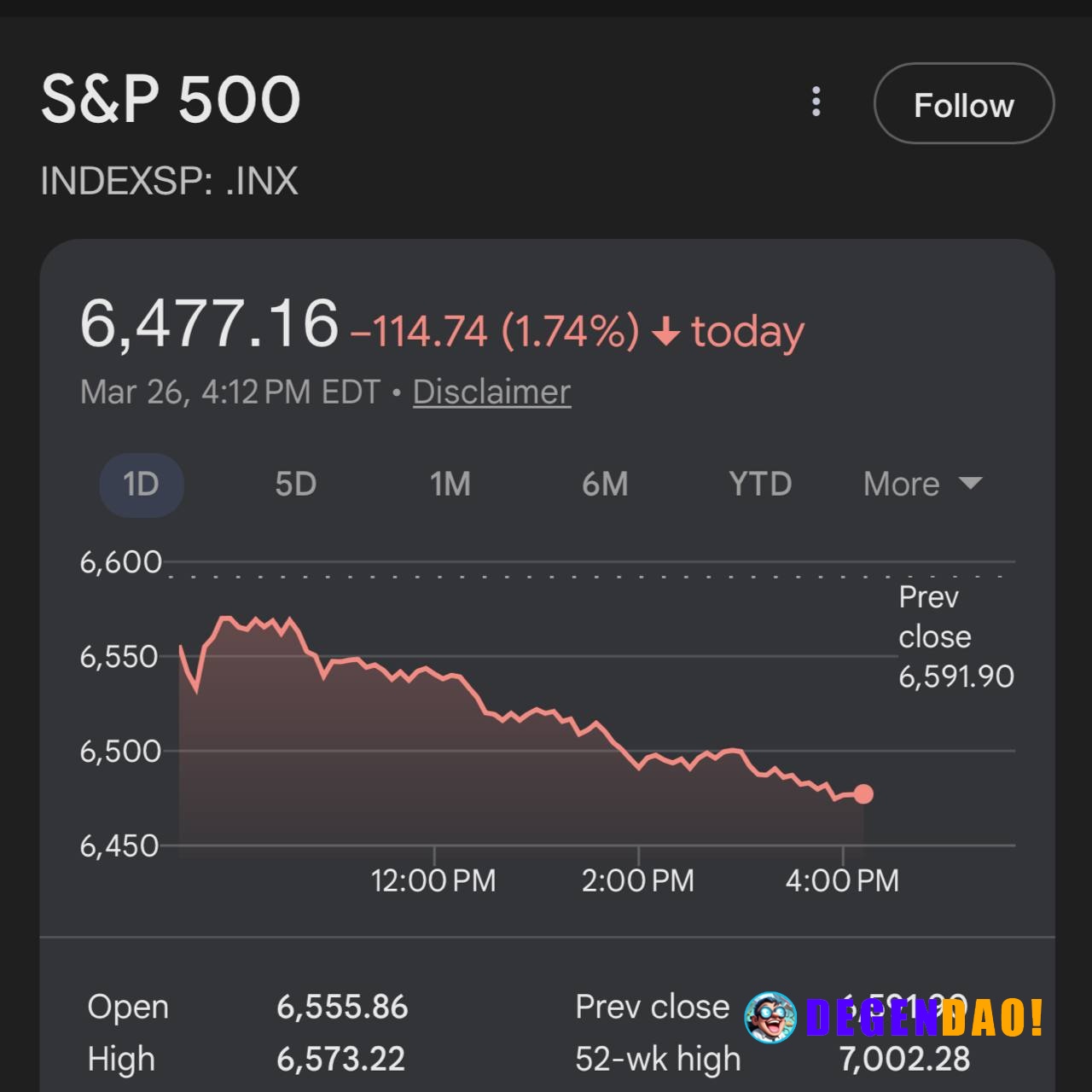Click the 4:00 PM chart axis label
Image resolution: width=1092 pixels, height=1092 pixels.
click(x=843, y=880)
